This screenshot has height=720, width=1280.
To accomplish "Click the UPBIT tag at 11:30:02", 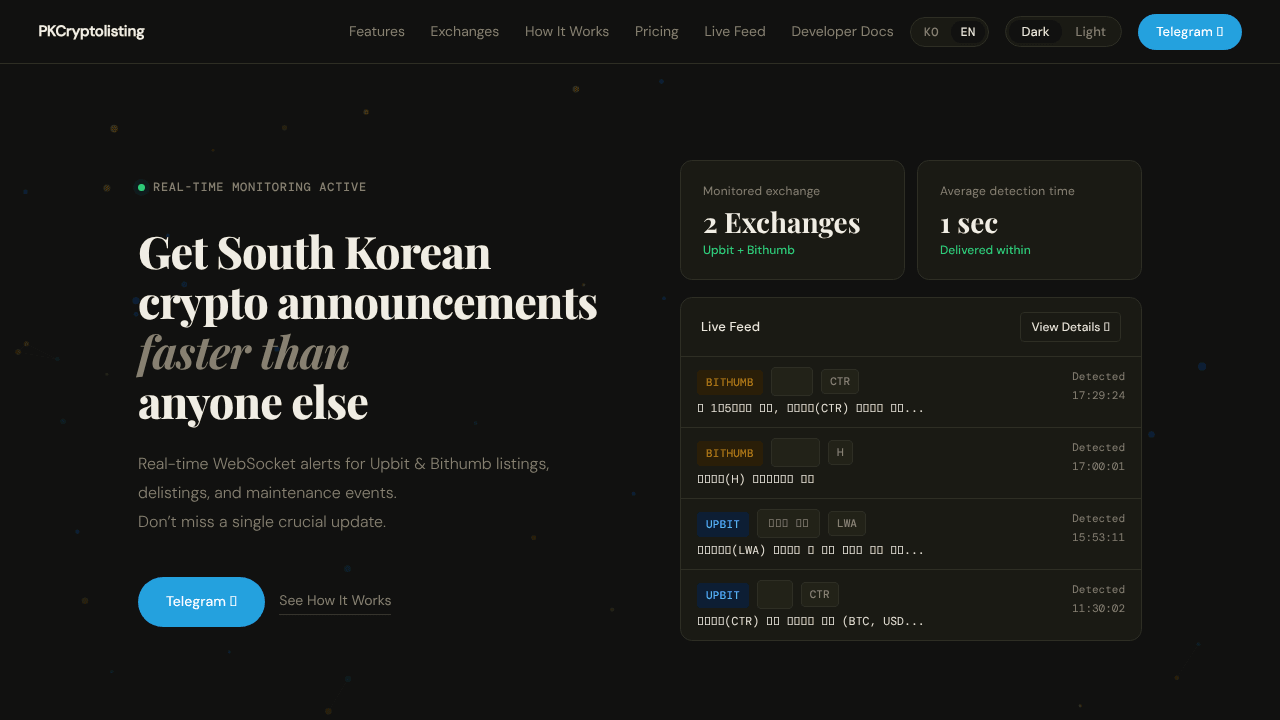I will tap(723, 595).
